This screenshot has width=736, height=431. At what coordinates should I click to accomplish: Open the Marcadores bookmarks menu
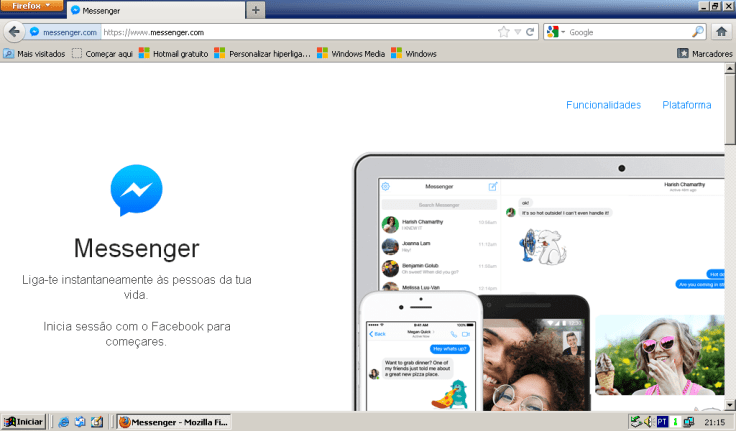tap(705, 53)
